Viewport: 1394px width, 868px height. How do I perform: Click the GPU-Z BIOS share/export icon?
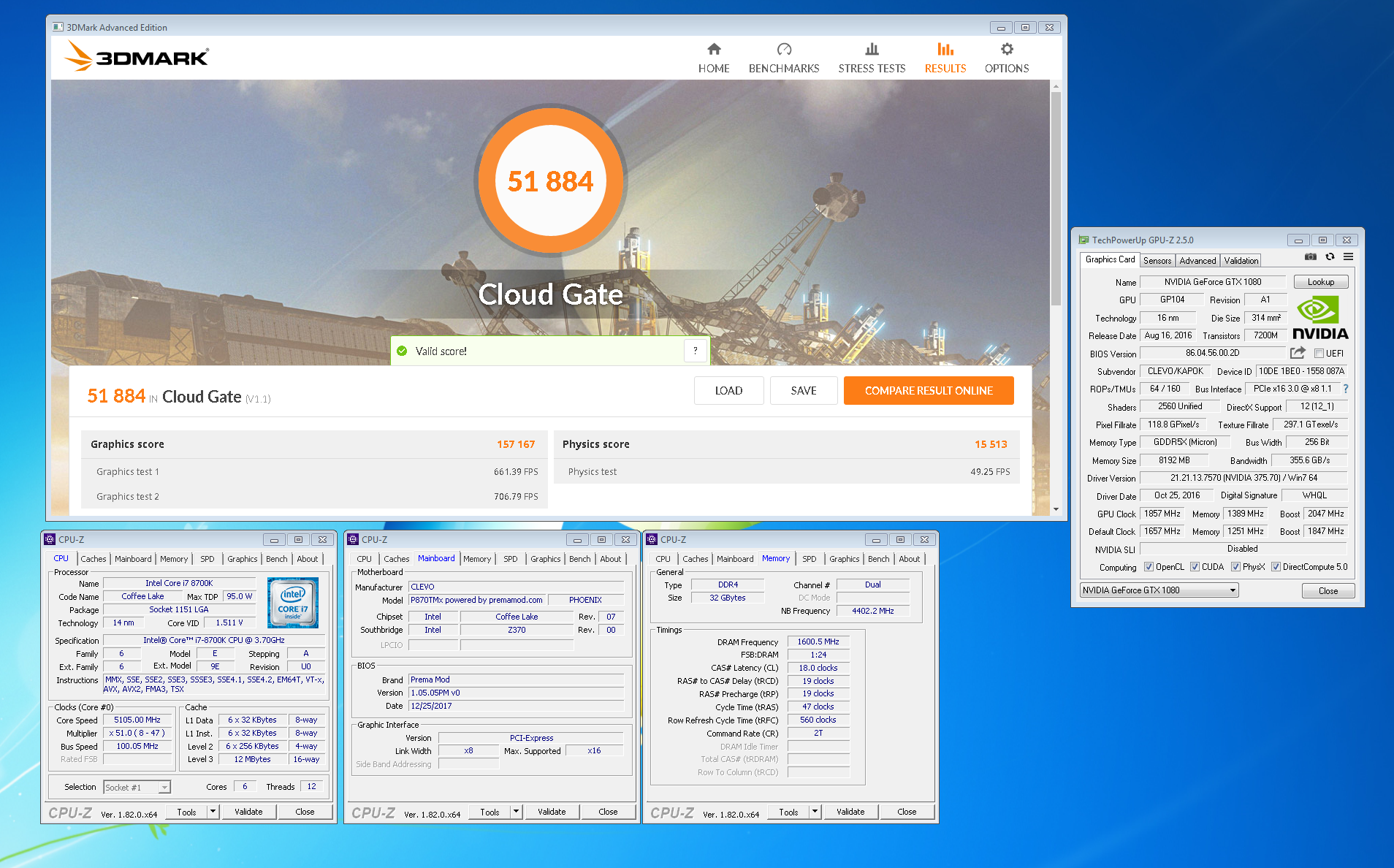pos(1298,353)
